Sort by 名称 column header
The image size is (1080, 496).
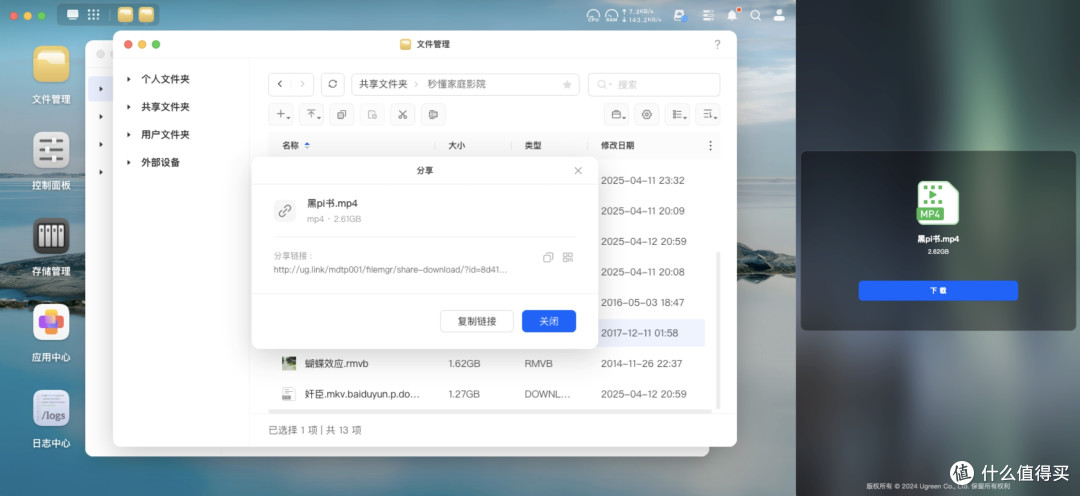(290, 145)
